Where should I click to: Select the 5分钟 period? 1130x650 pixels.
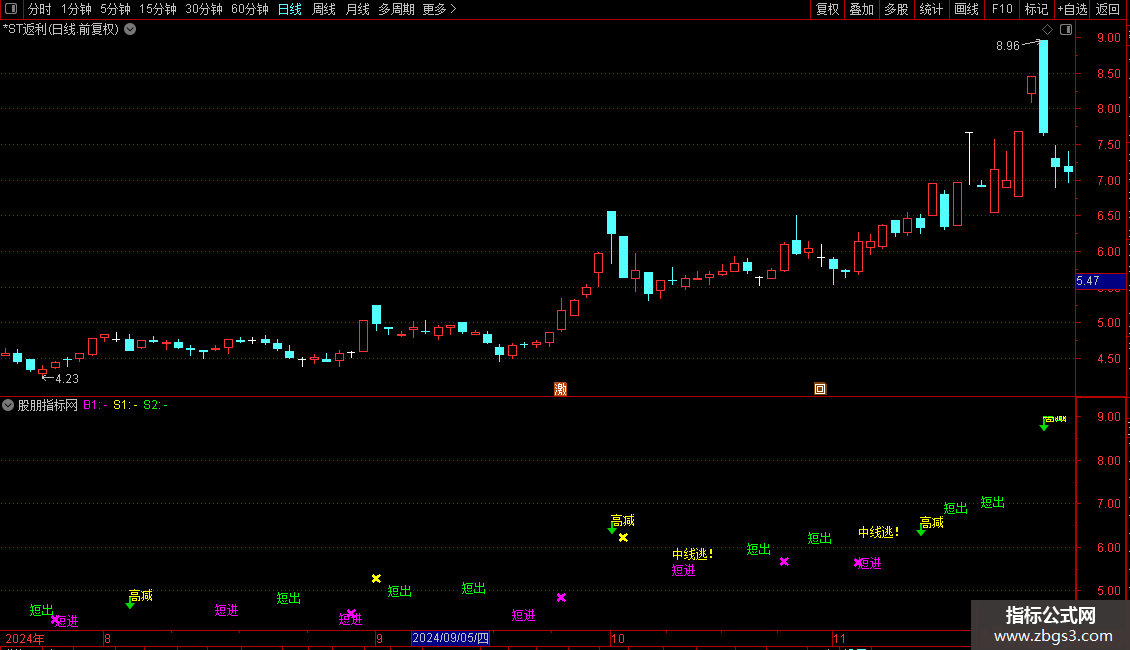(x=115, y=9)
